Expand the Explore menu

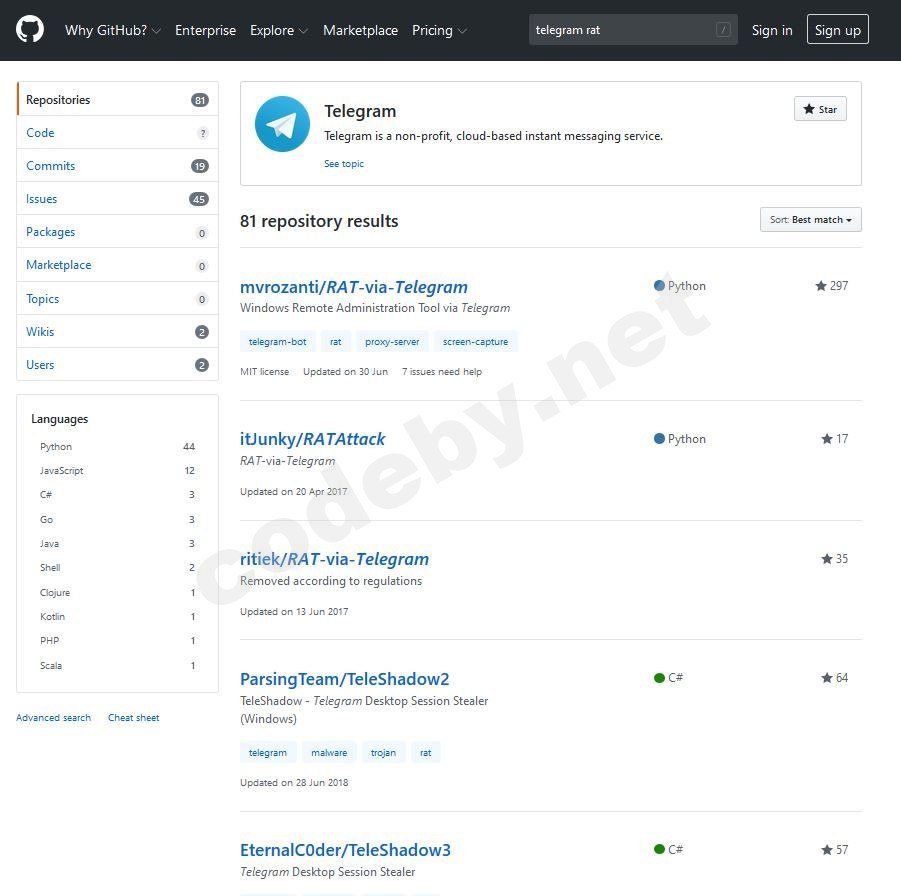279,30
